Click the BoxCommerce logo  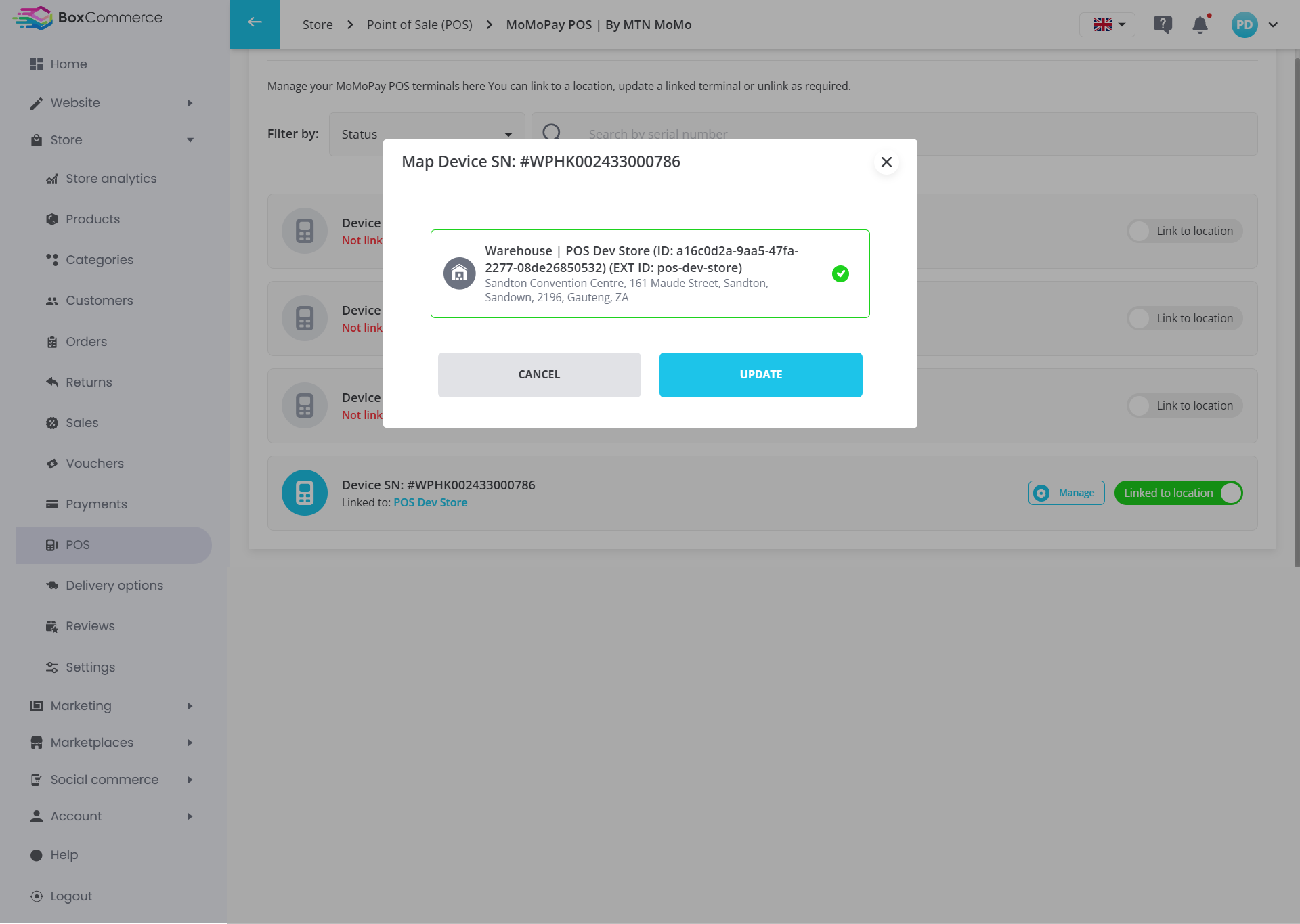pos(87,18)
